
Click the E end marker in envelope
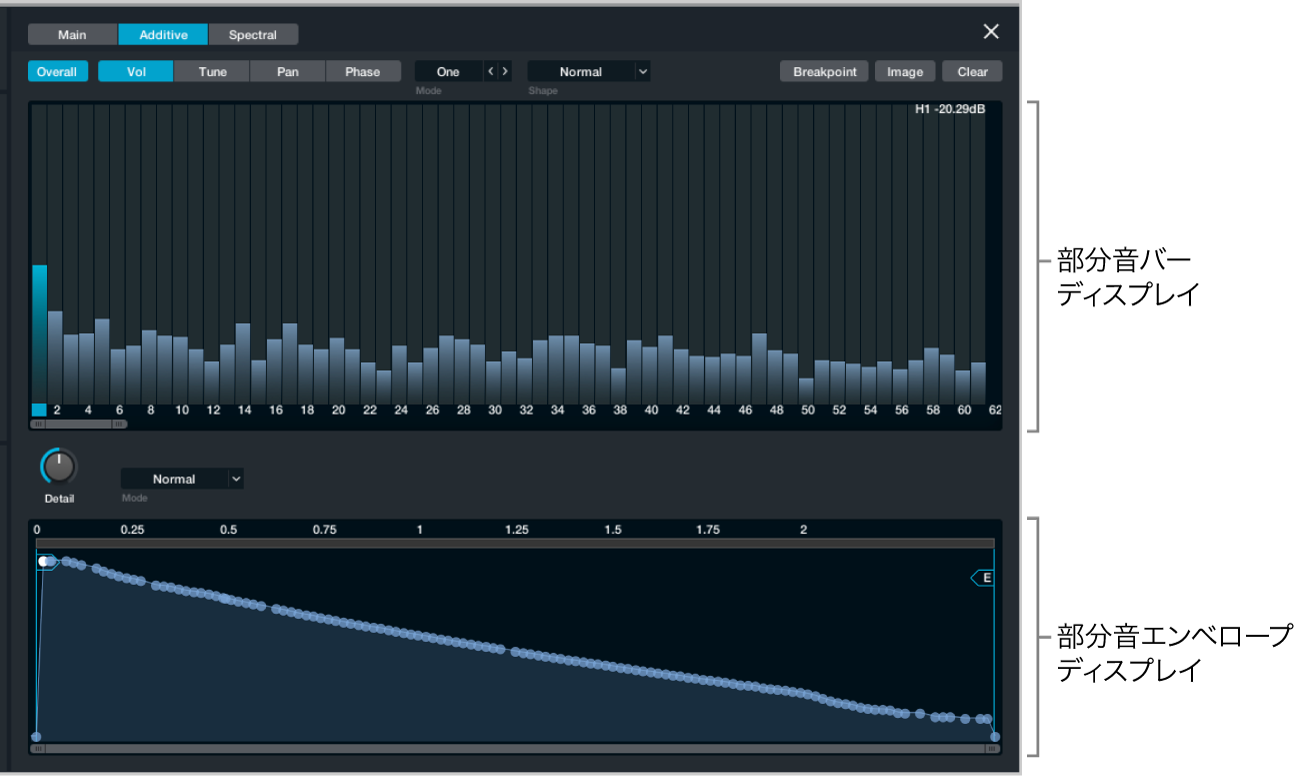point(983,578)
